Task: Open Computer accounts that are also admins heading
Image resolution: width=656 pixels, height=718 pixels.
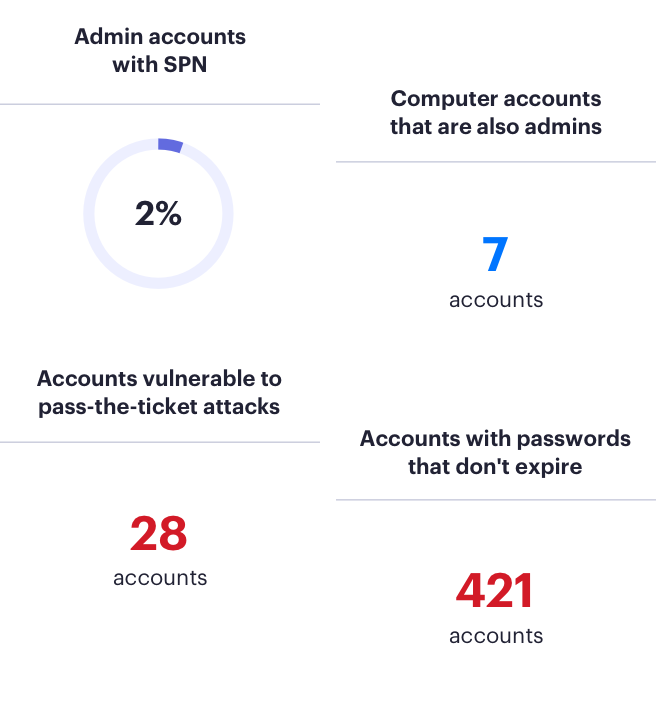Action: [496, 113]
